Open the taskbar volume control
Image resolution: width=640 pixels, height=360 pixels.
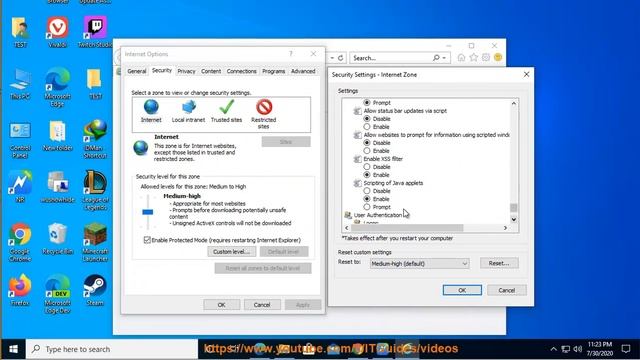click(x=578, y=349)
